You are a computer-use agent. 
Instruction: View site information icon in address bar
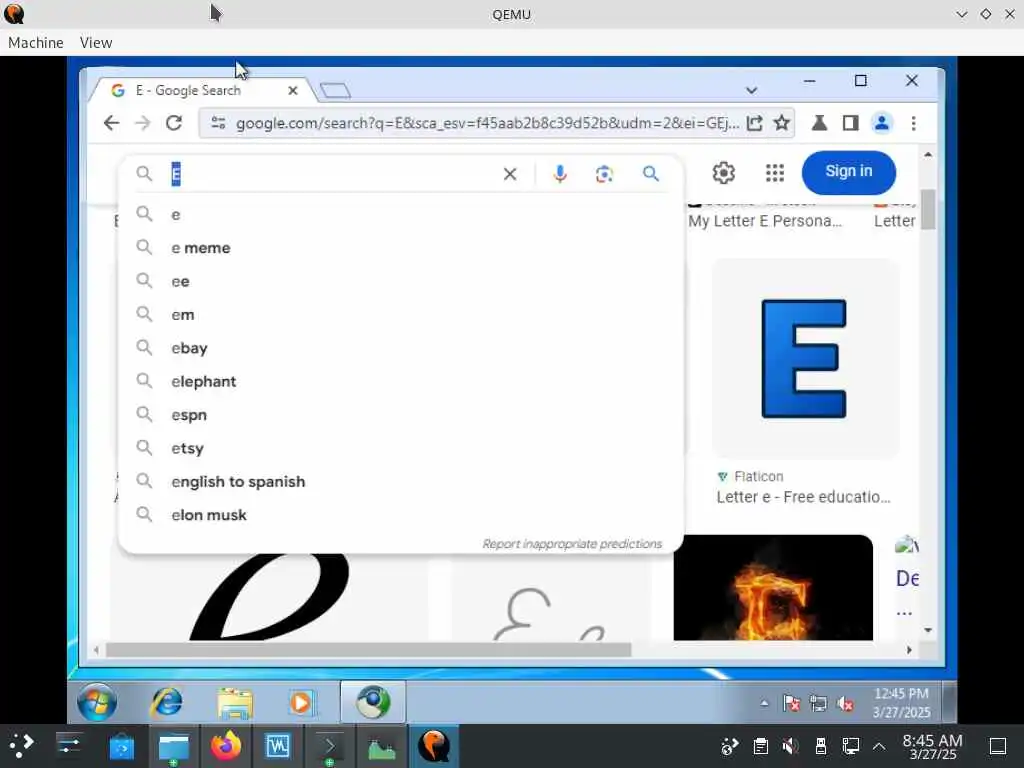(x=218, y=123)
